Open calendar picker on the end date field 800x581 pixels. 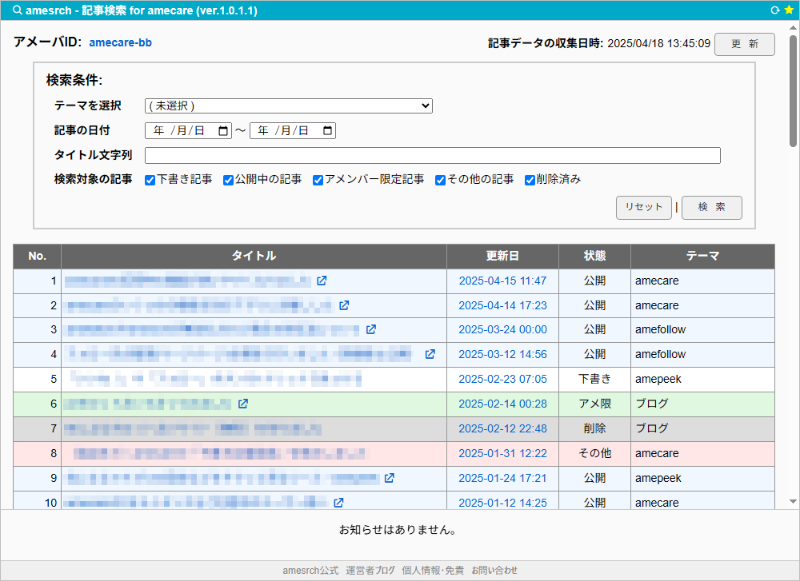click(x=328, y=131)
